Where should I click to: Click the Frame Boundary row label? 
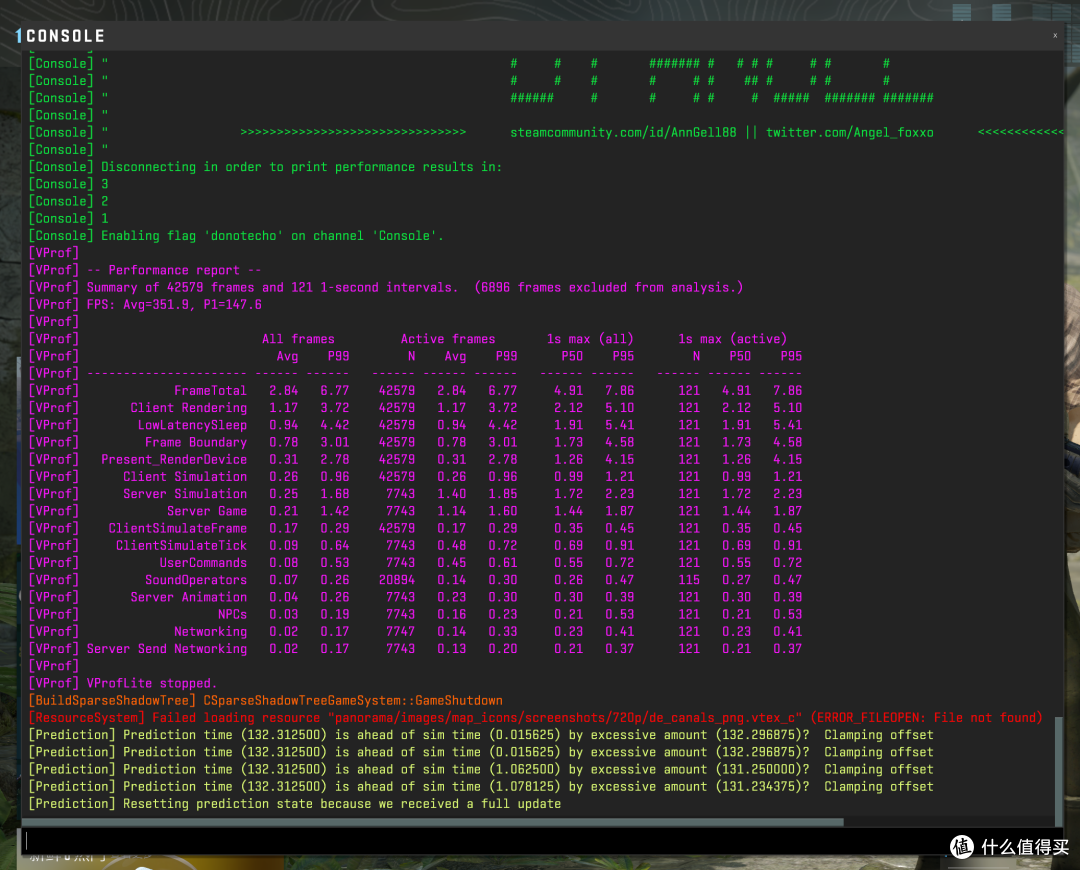(196, 442)
